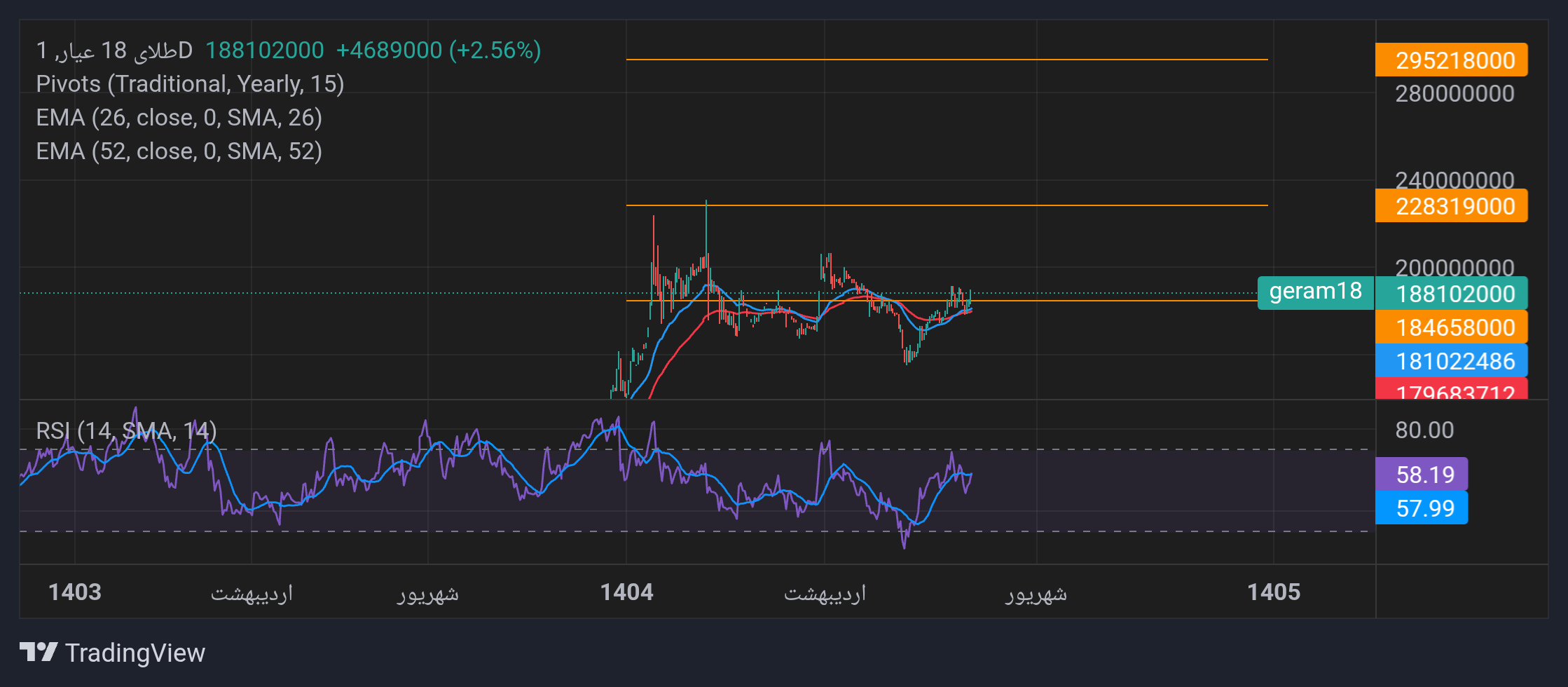The height and width of the screenshot is (687, 1568).
Task: Click the red 179683712 EMA price label
Action: (1452, 389)
